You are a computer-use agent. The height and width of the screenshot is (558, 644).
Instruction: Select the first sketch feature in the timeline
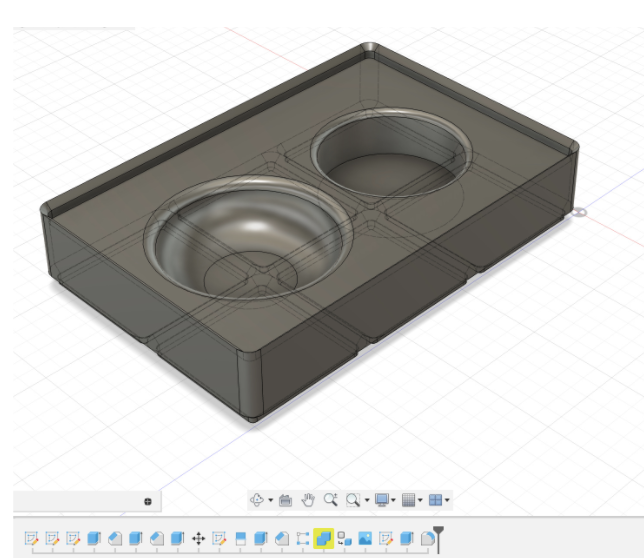click(32, 538)
